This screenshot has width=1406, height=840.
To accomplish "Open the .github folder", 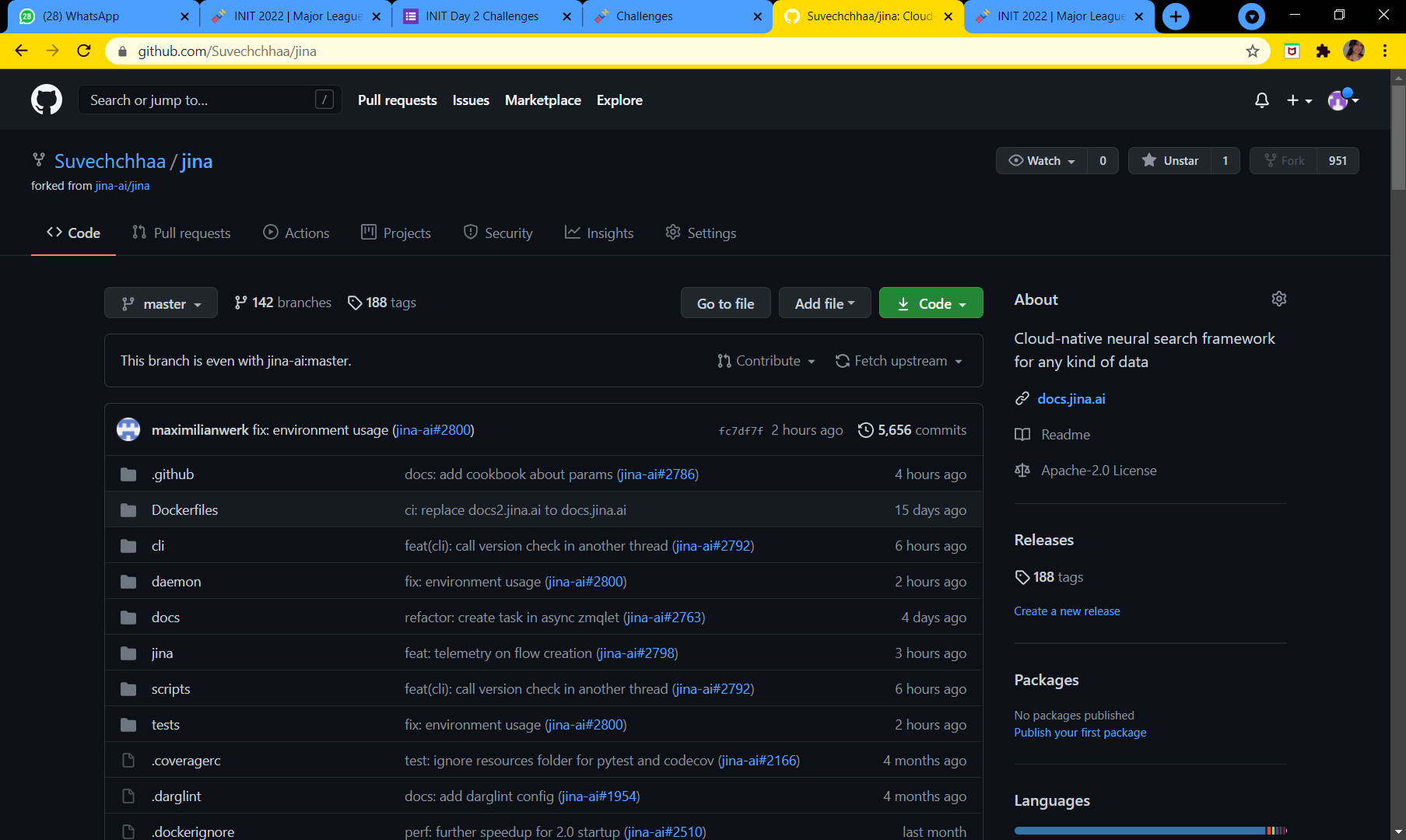I will (x=173, y=474).
